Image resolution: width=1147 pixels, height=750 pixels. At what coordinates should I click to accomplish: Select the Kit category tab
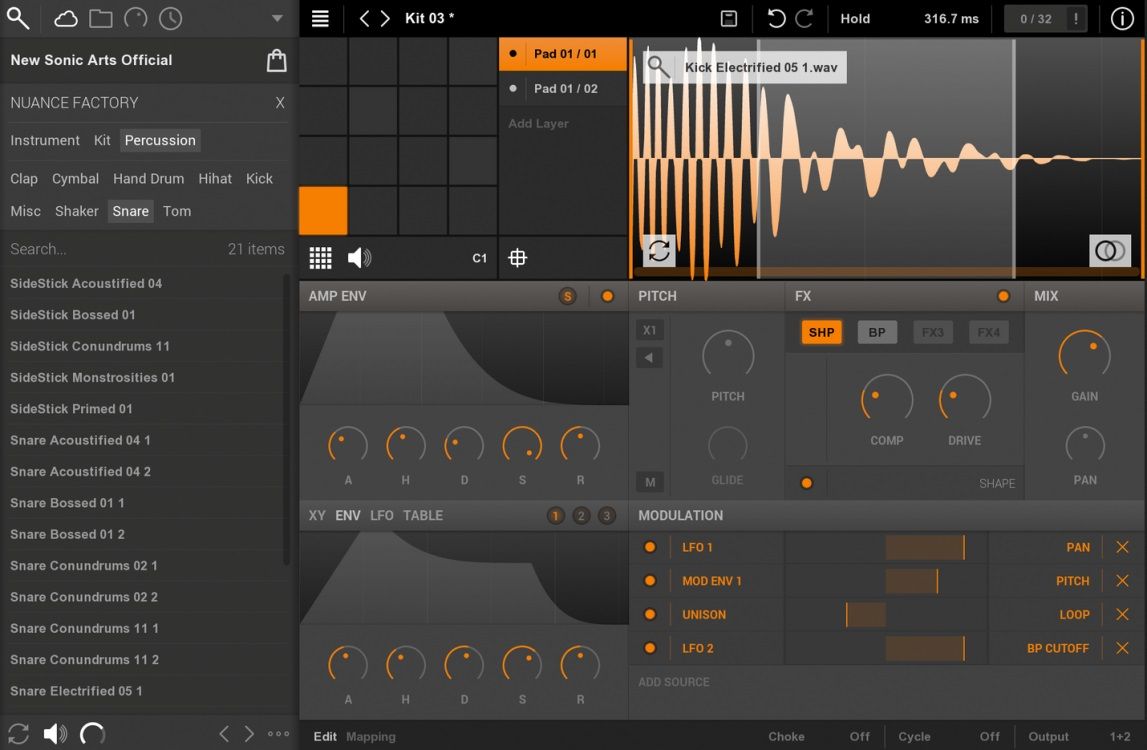click(102, 140)
